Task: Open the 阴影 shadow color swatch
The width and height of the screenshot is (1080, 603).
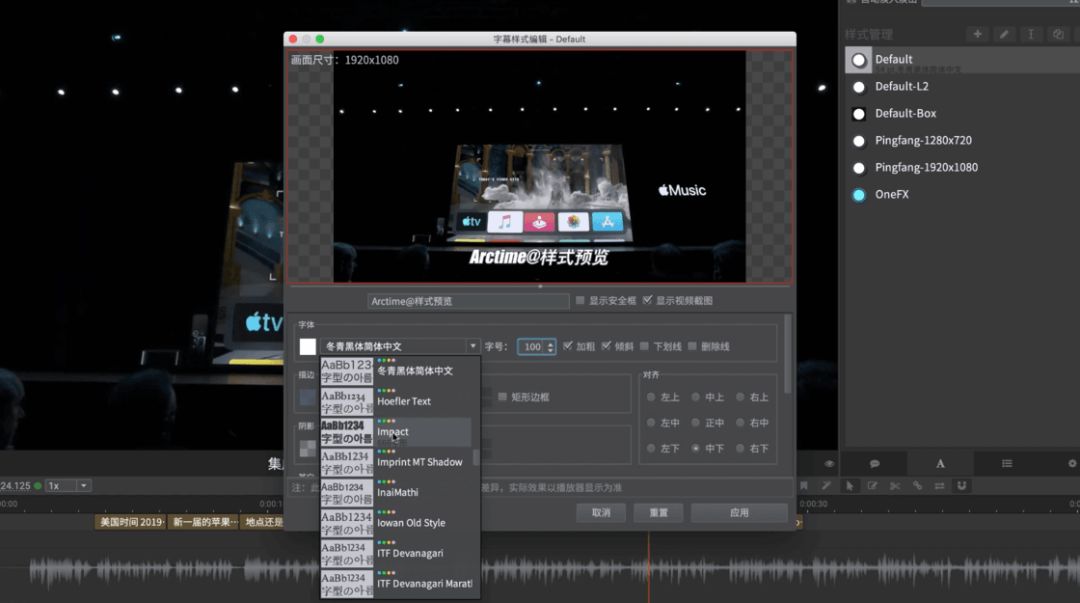Action: pyautogui.click(x=308, y=449)
